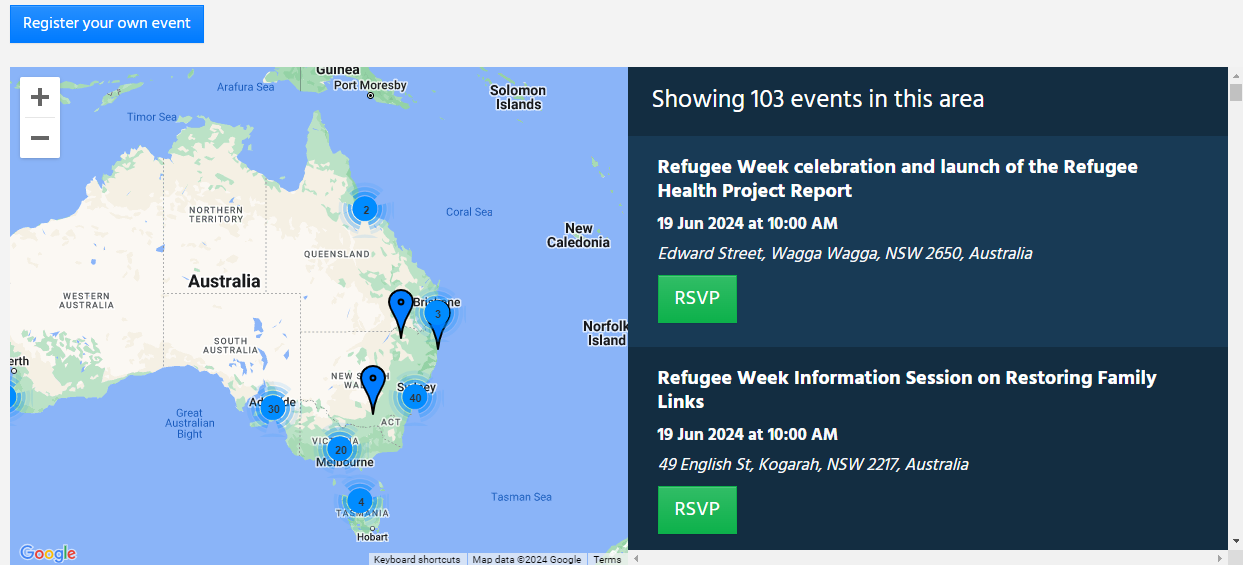Open the Queensland cluster marker showing 2
The width and height of the screenshot is (1243, 565).
366,209
